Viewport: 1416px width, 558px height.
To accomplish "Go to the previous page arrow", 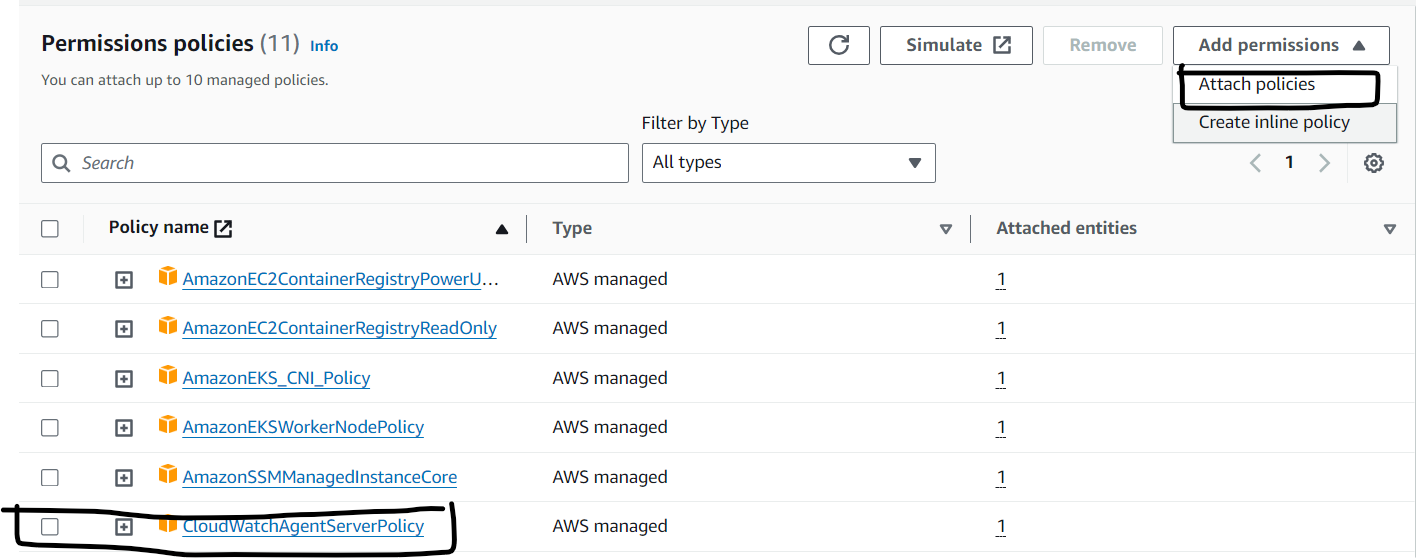I will pos(1256,163).
